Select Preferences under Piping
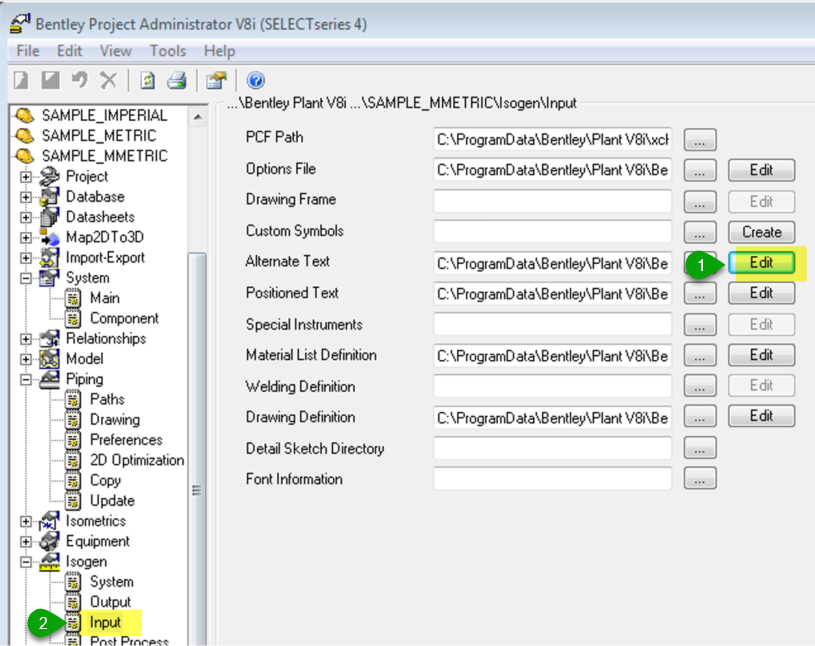This screenshot has width=815, height=646. (x=126, y=440)
